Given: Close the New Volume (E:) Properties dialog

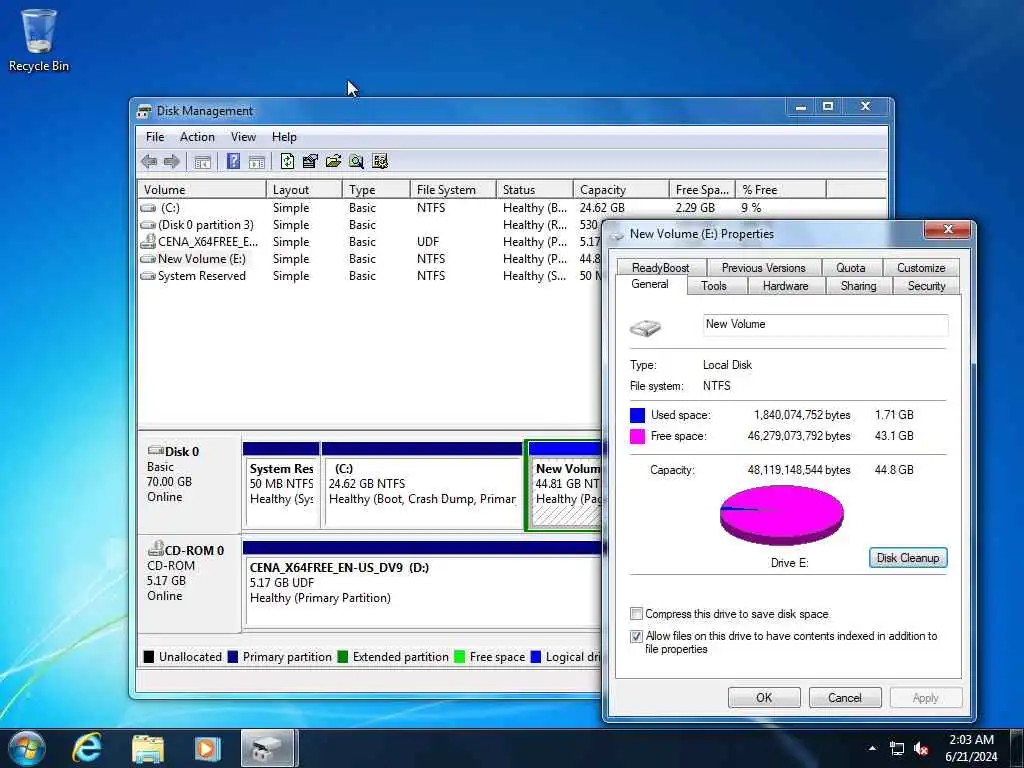Looking at the screenshot, I should click(x=948, y=230).
